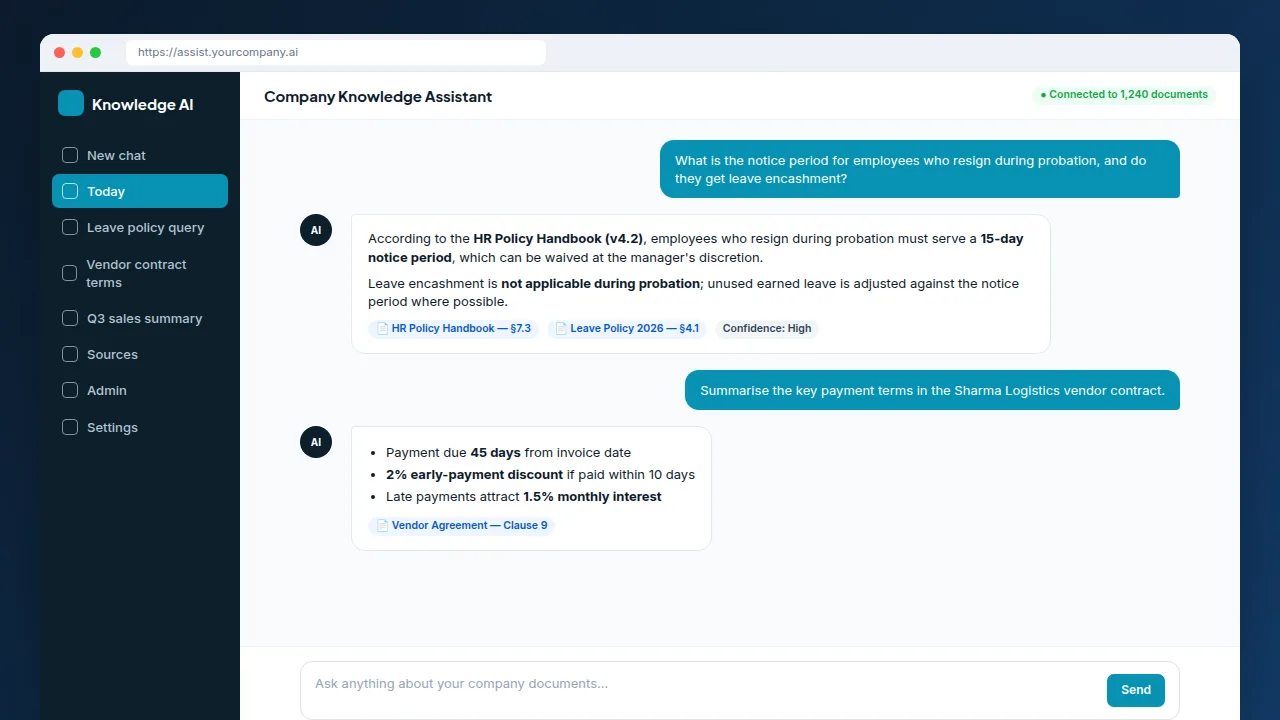Open the Vendor contract terms chat
Image resolution: width=1280 pixels, height=720 pixels.
tap(140, 273)
